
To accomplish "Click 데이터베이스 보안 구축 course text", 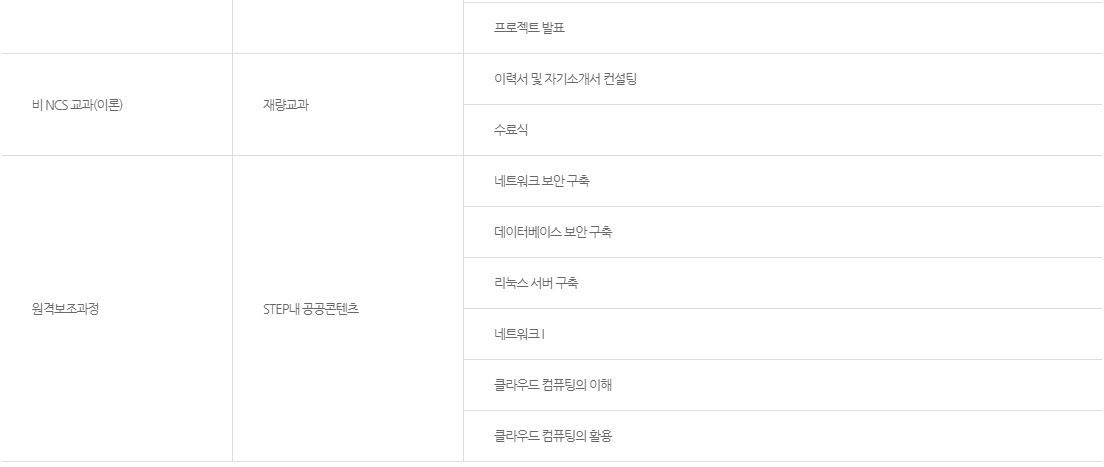I will (x=553, y=232).
